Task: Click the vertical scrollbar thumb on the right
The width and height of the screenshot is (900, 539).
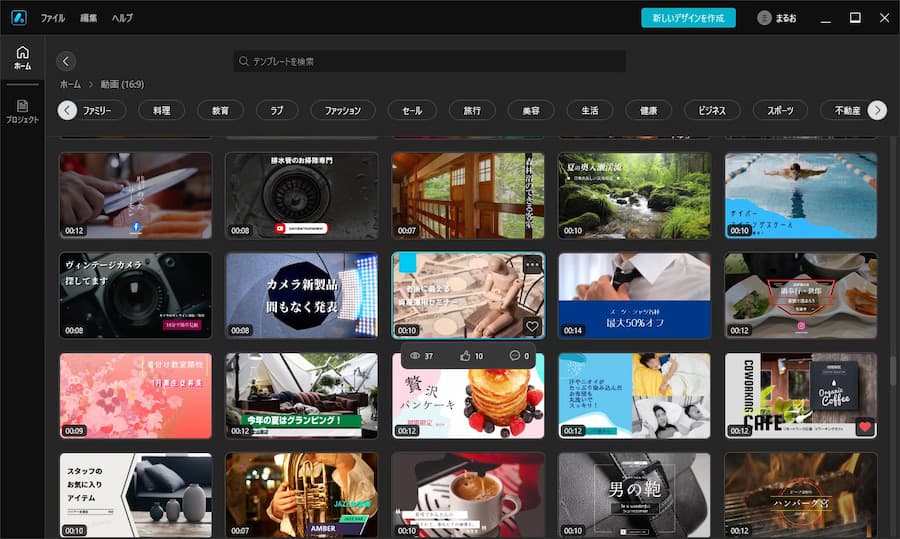Action: 893,372
